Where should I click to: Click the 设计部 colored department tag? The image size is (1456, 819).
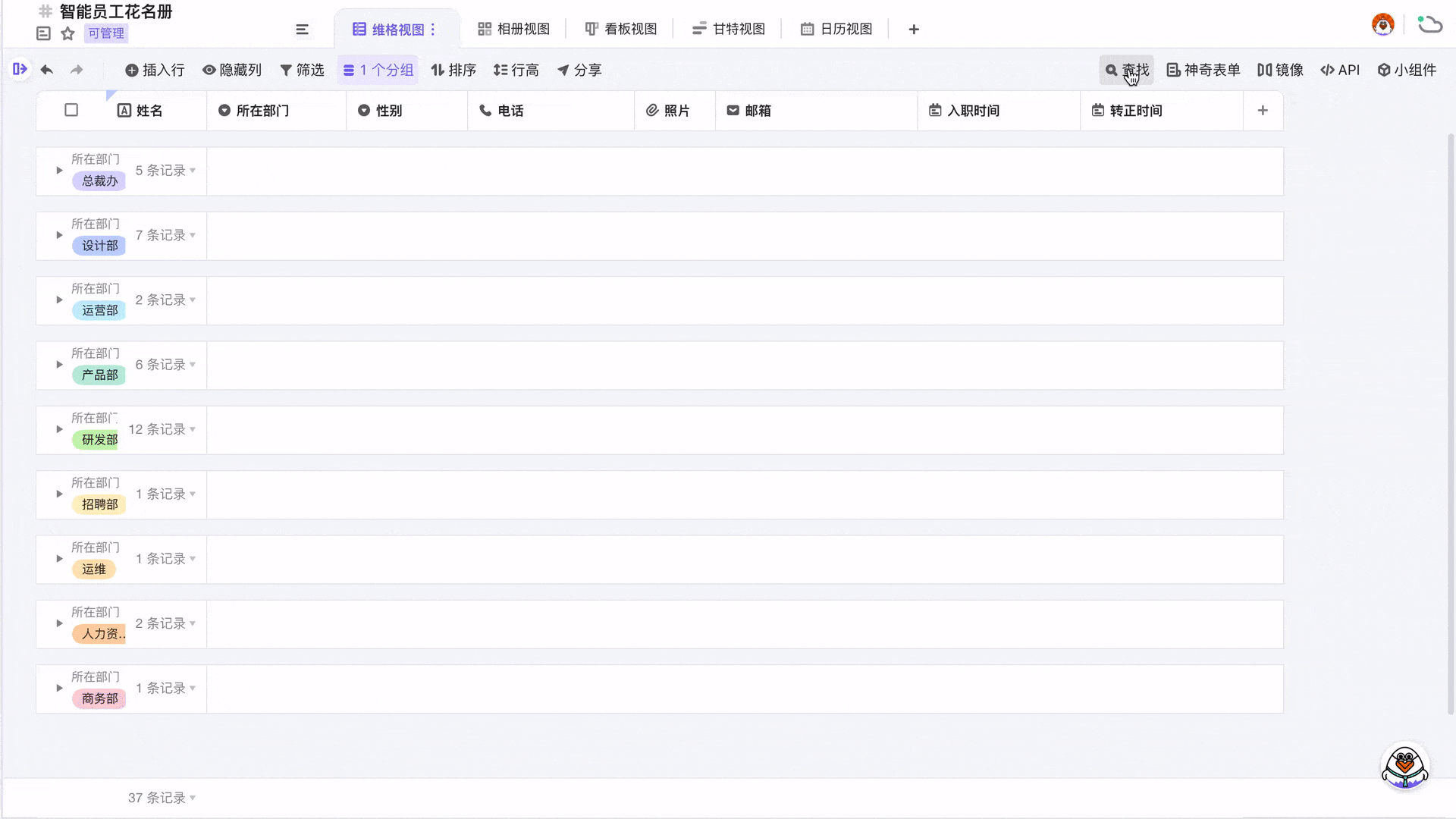99,246
